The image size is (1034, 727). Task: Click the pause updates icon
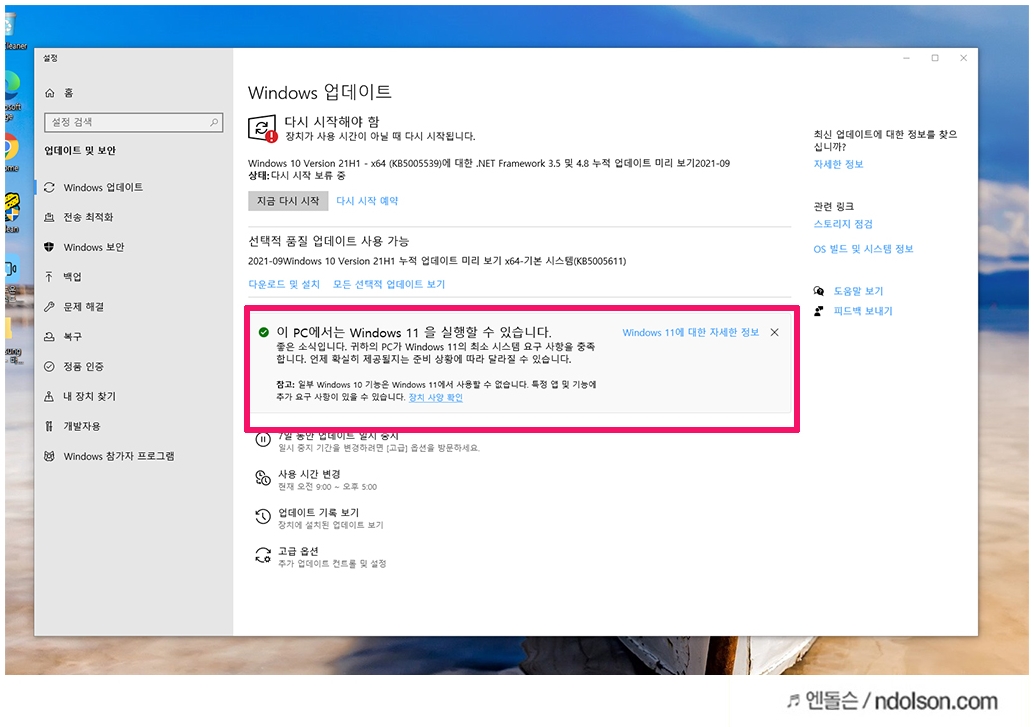pos(263,440)
